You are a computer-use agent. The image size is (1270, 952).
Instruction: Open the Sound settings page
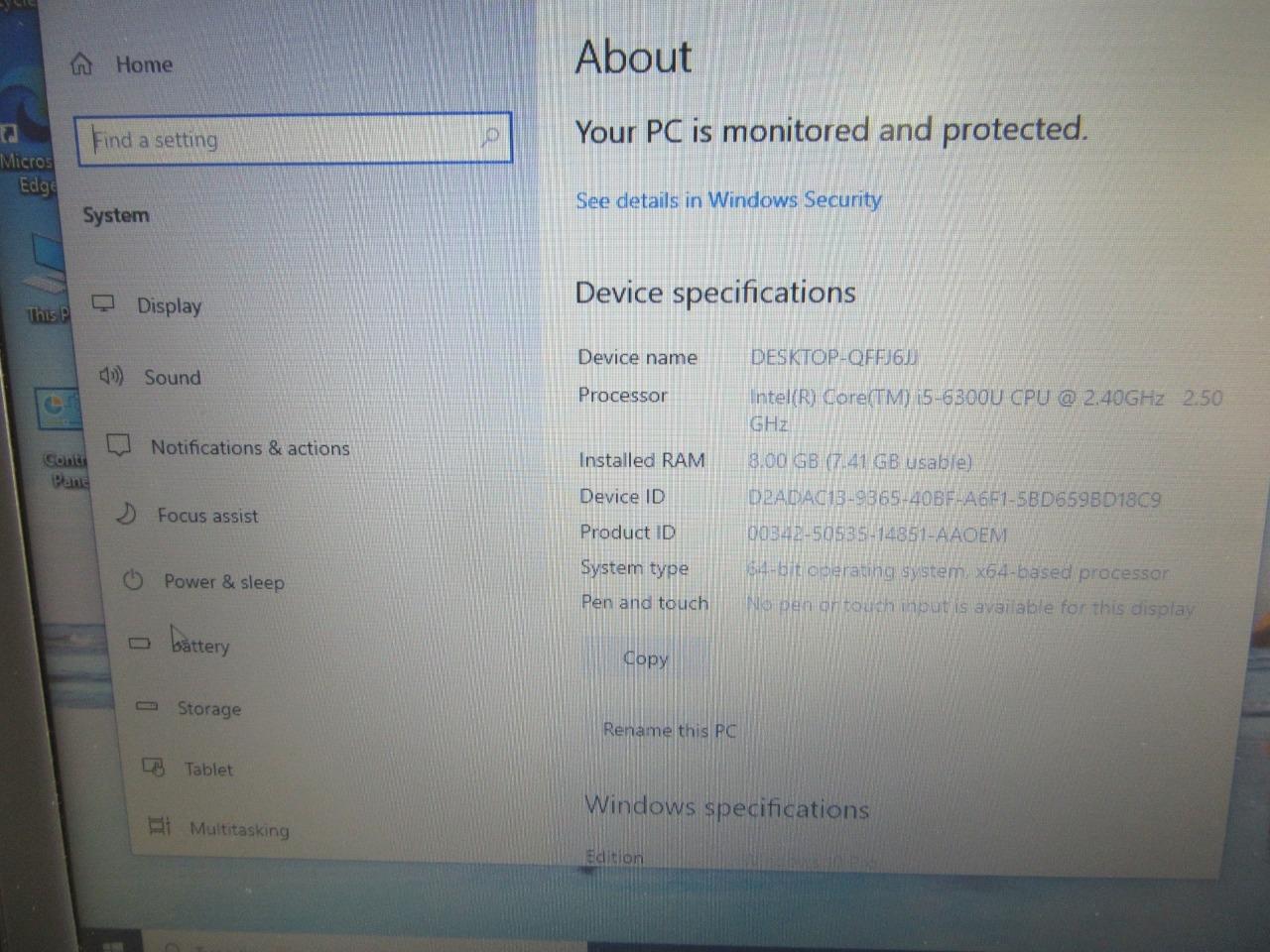172,377
